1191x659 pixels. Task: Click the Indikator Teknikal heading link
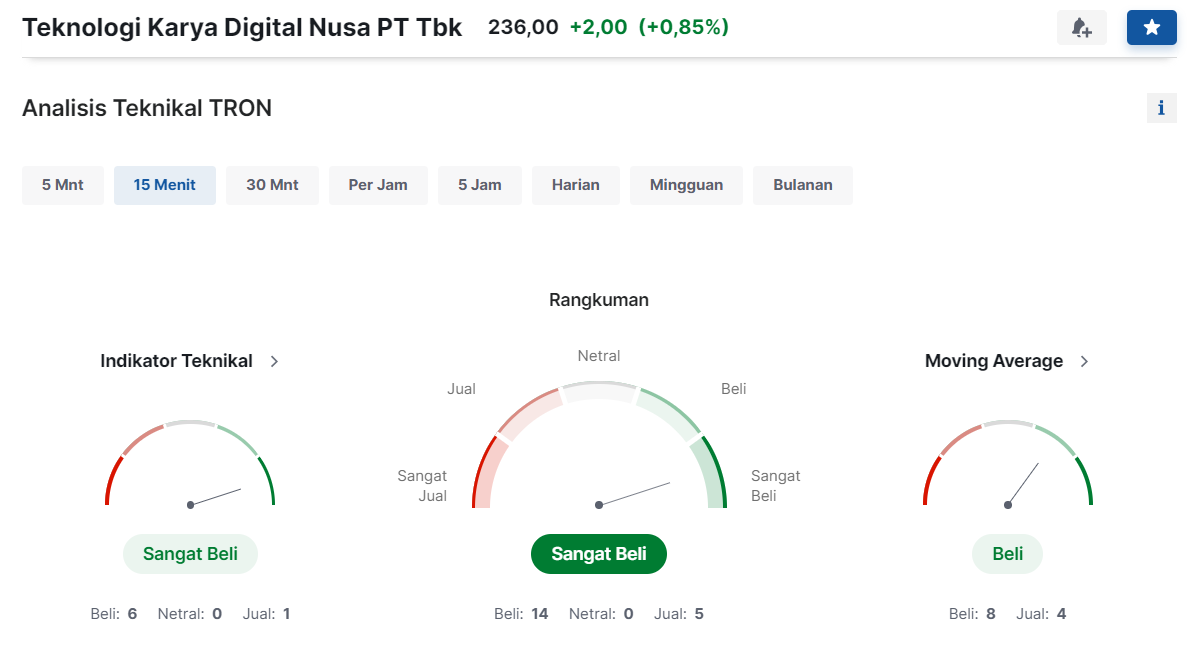click(x=176, y=361)
